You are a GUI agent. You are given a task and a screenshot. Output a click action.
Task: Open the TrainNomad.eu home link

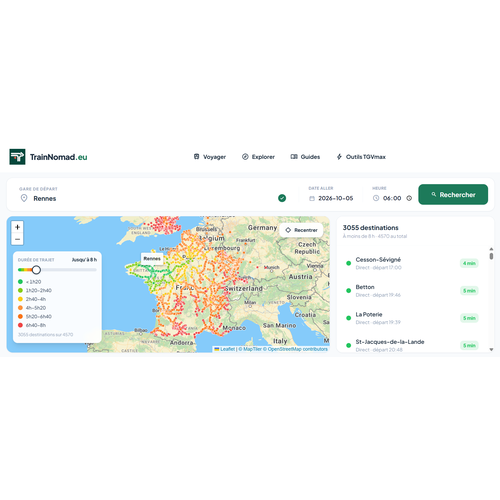(x=48, y=157)
